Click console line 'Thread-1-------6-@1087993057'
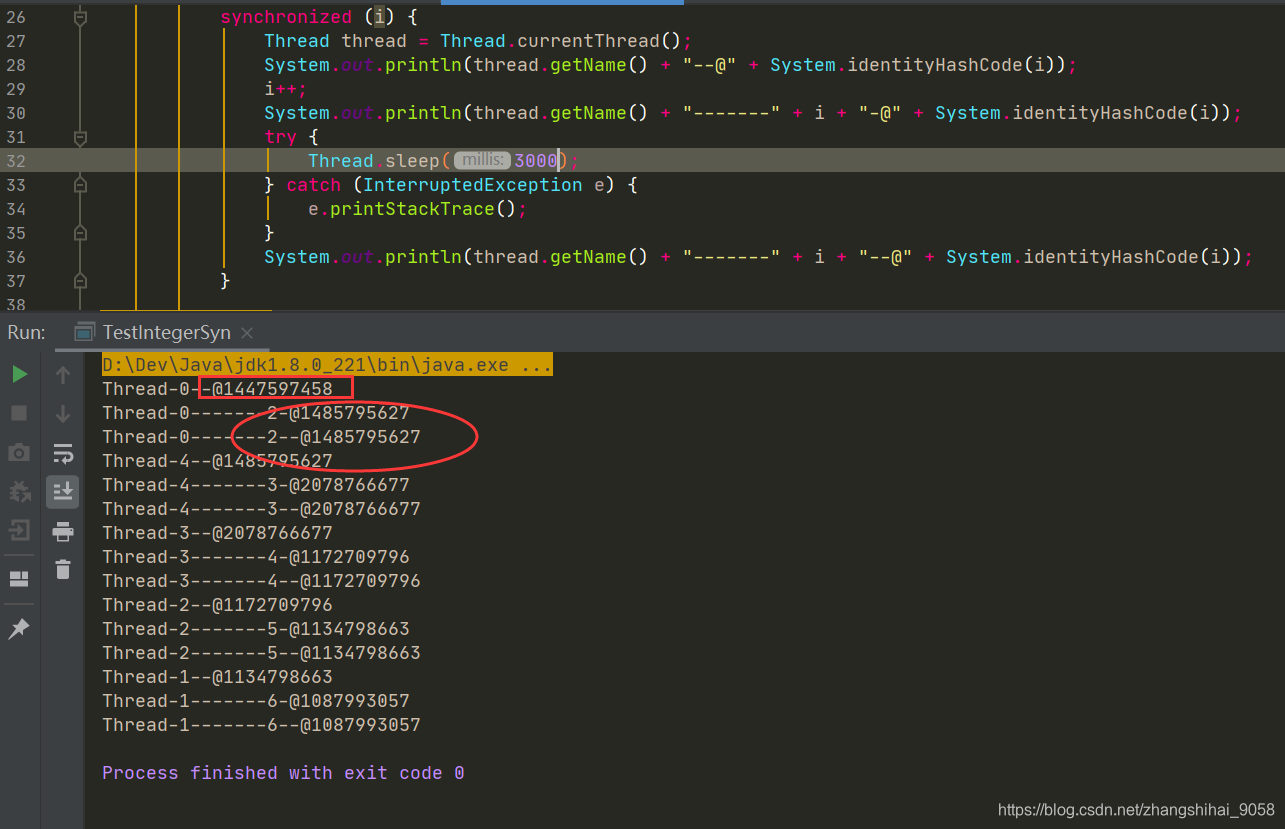Viewport: 1285px width, 829px height. tap(256, 701)
